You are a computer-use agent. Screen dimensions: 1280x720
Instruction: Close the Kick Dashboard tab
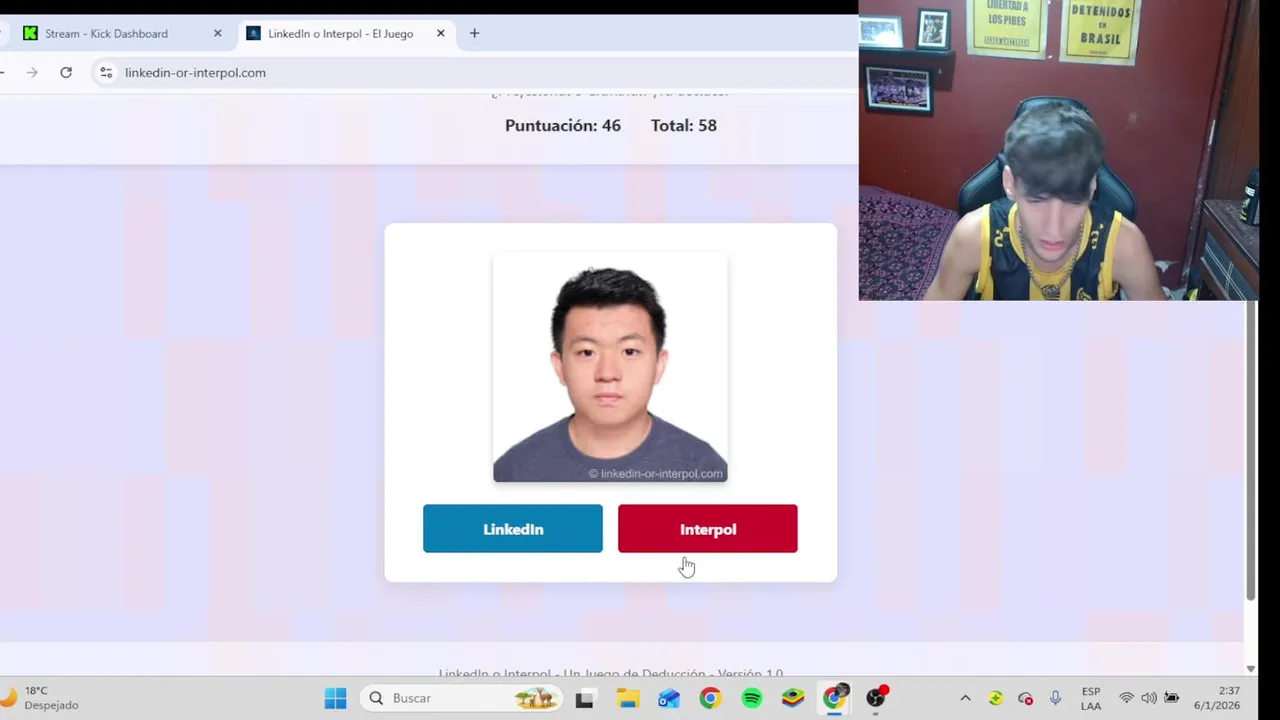[x=217, y=33]
